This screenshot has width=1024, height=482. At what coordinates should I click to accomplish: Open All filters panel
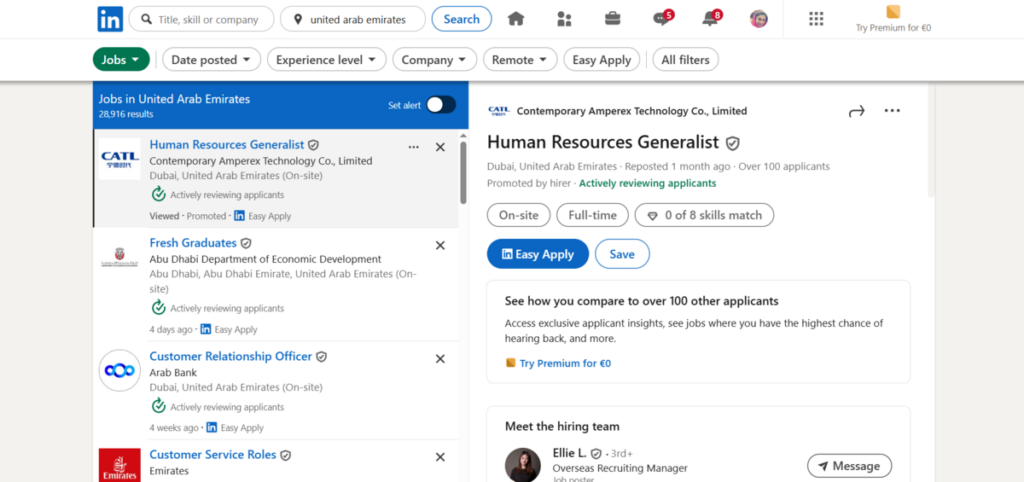pyautogui.click(x=685, y=60)
